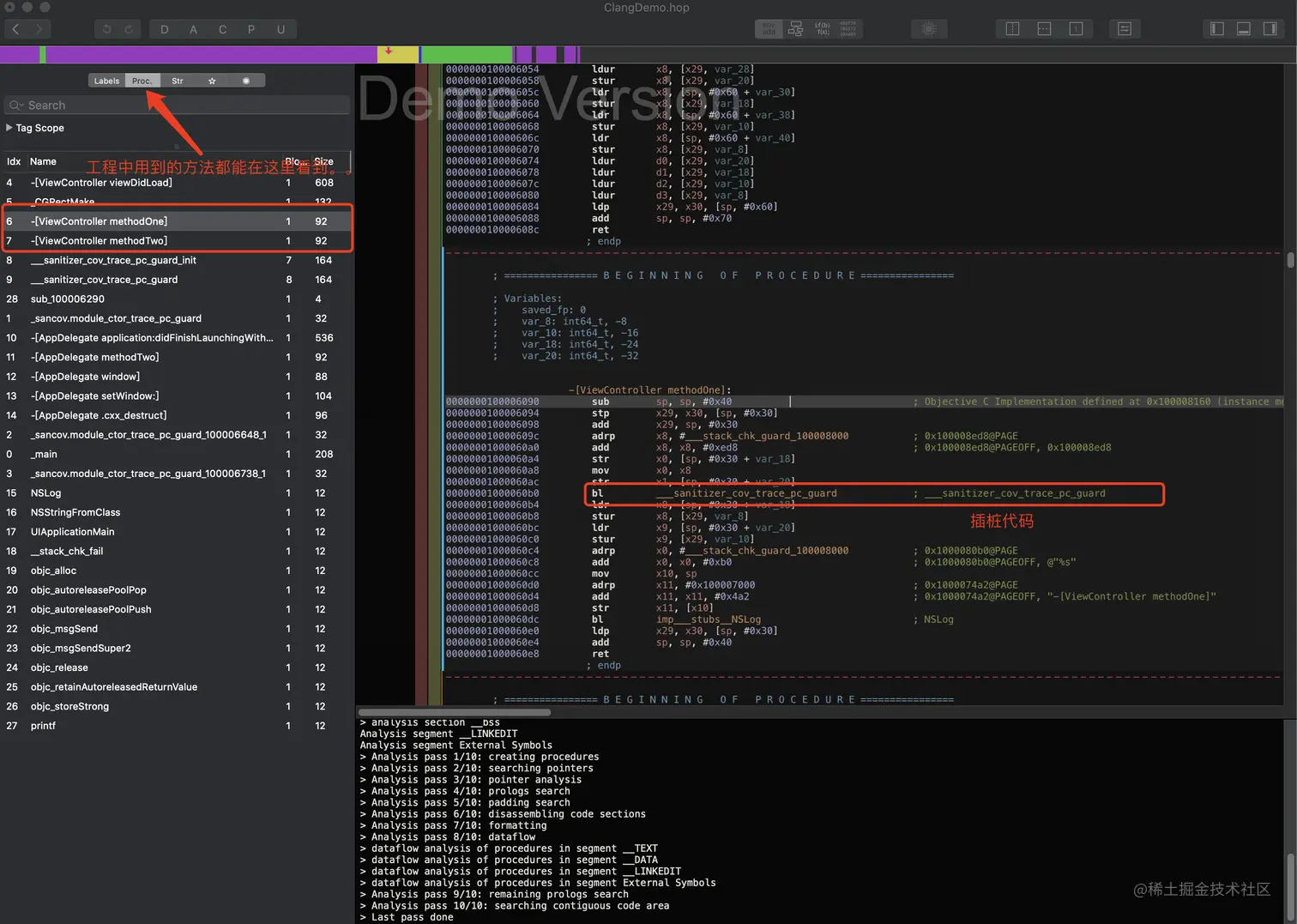Navigate back with the left arrow

coord(16,29)
